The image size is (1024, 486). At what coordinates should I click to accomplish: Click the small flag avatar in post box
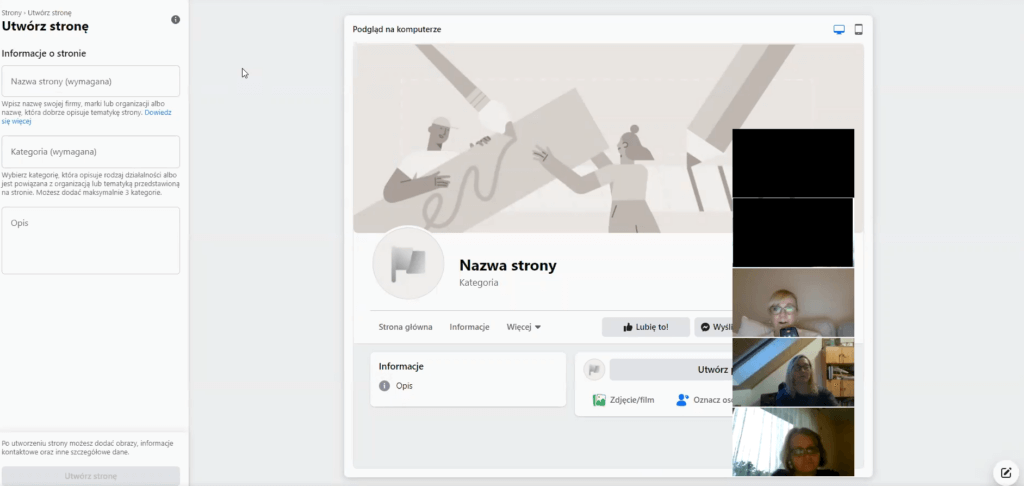(x=594, y=370)
